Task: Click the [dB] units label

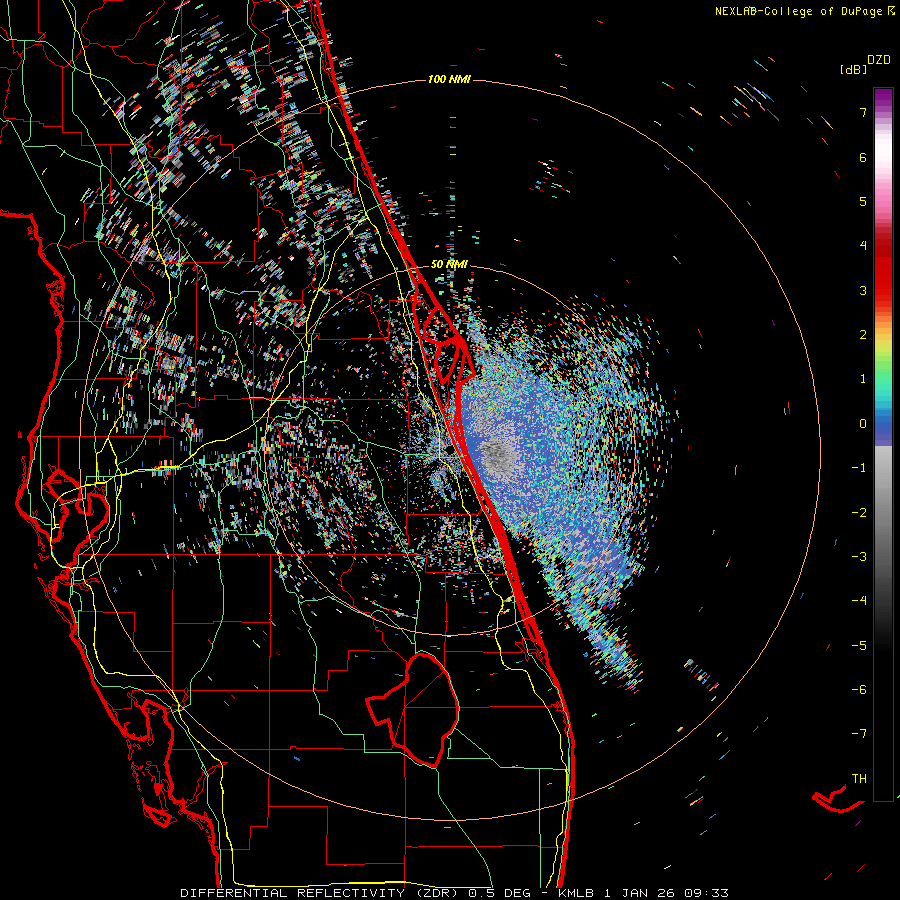Action: point(853,69)
